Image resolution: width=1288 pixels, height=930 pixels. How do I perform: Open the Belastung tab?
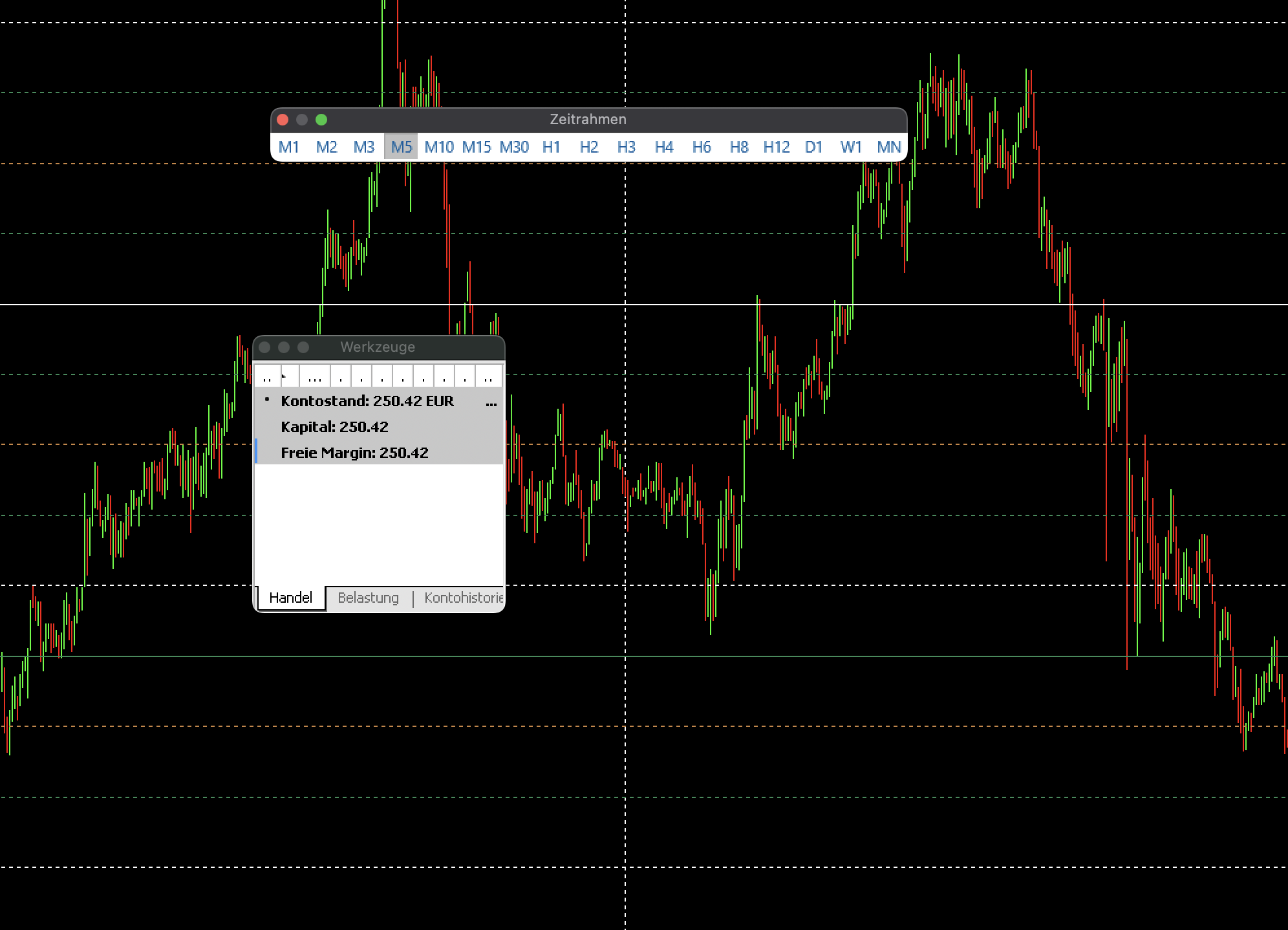(369, 598)
